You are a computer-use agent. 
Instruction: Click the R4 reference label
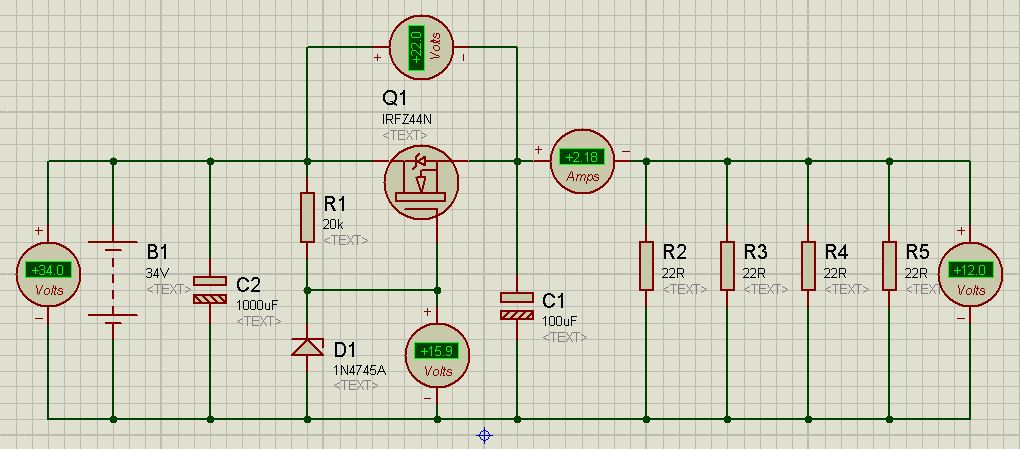click(x=837, y=252)
